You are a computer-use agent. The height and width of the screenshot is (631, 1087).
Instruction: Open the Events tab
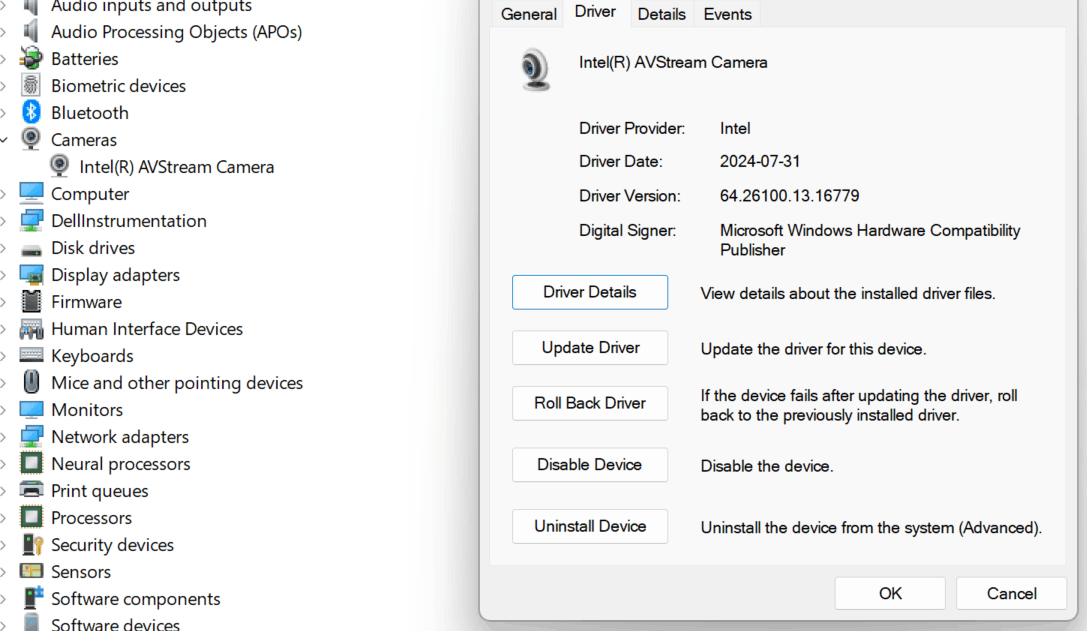click(727, 14)
